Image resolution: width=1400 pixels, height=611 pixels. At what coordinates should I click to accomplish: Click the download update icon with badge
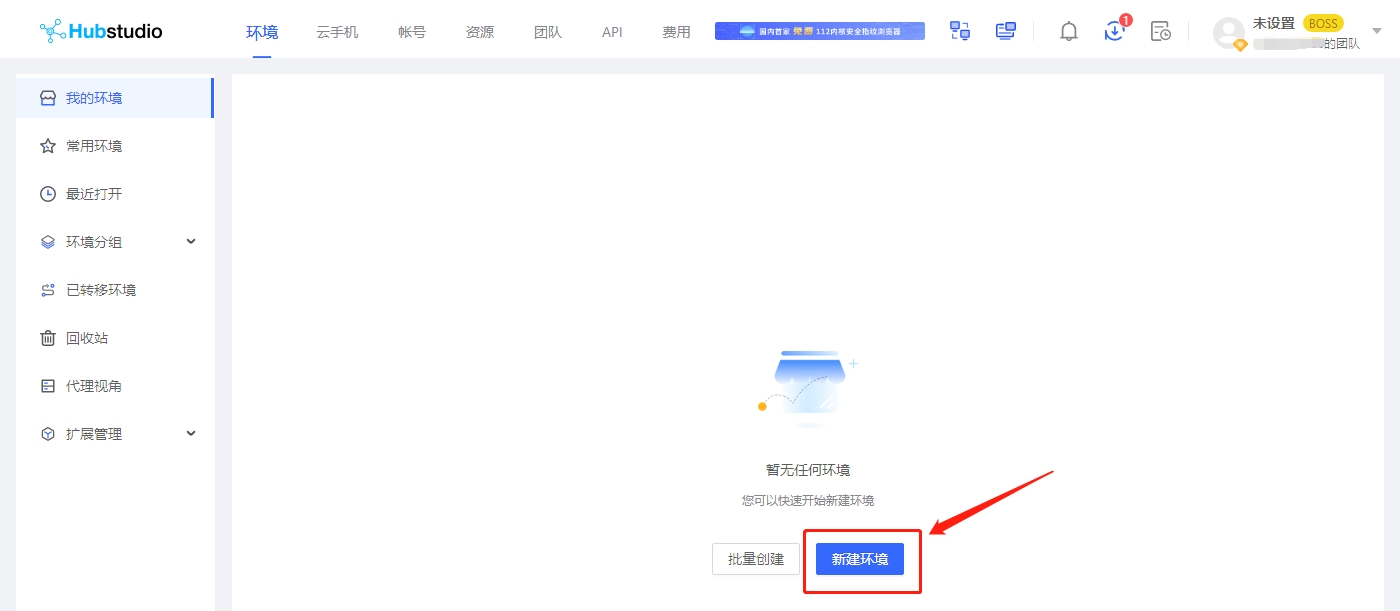click(x=1114, y=31)
